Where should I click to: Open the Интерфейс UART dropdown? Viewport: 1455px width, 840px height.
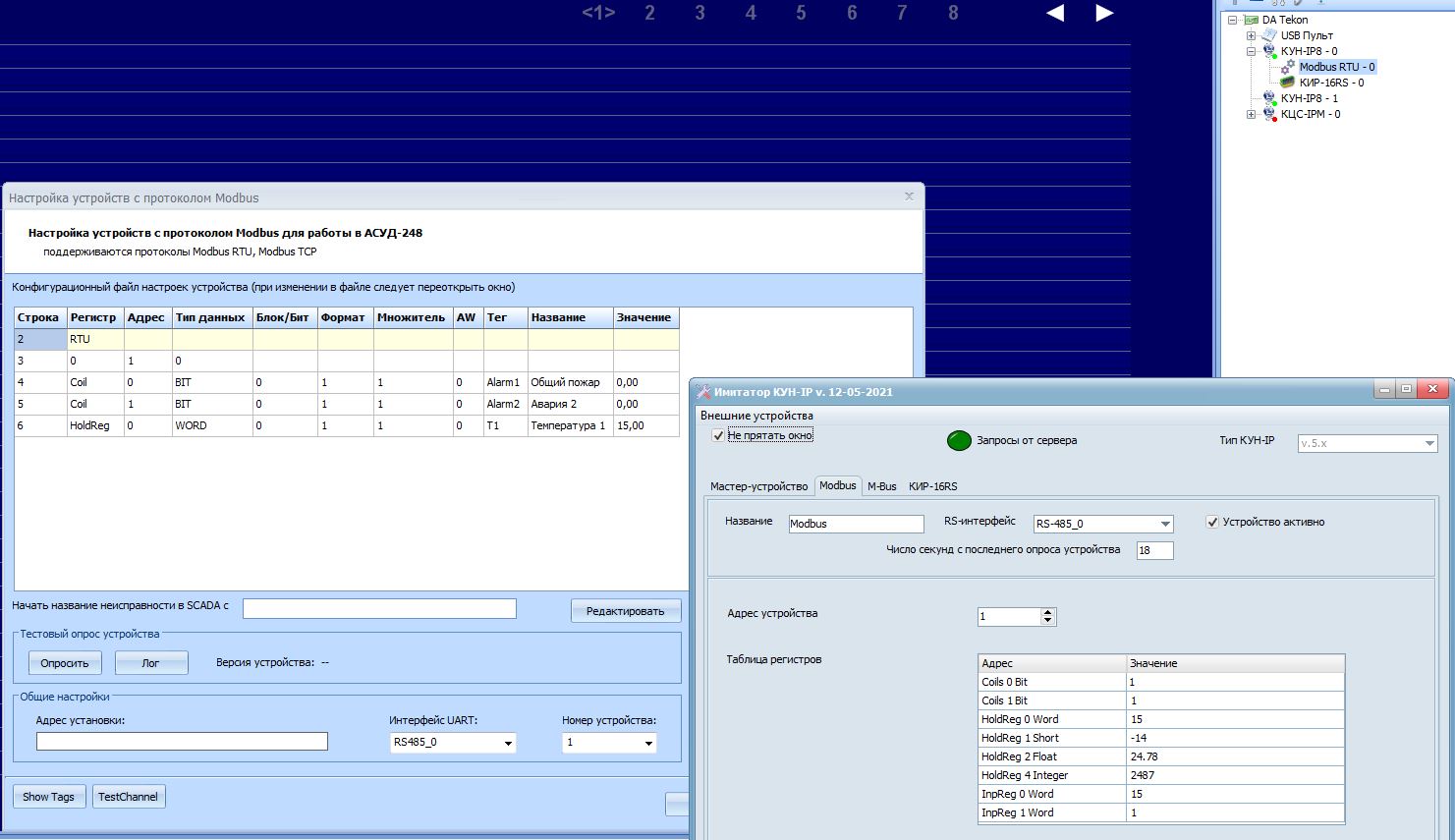click(x=508, y=743)
